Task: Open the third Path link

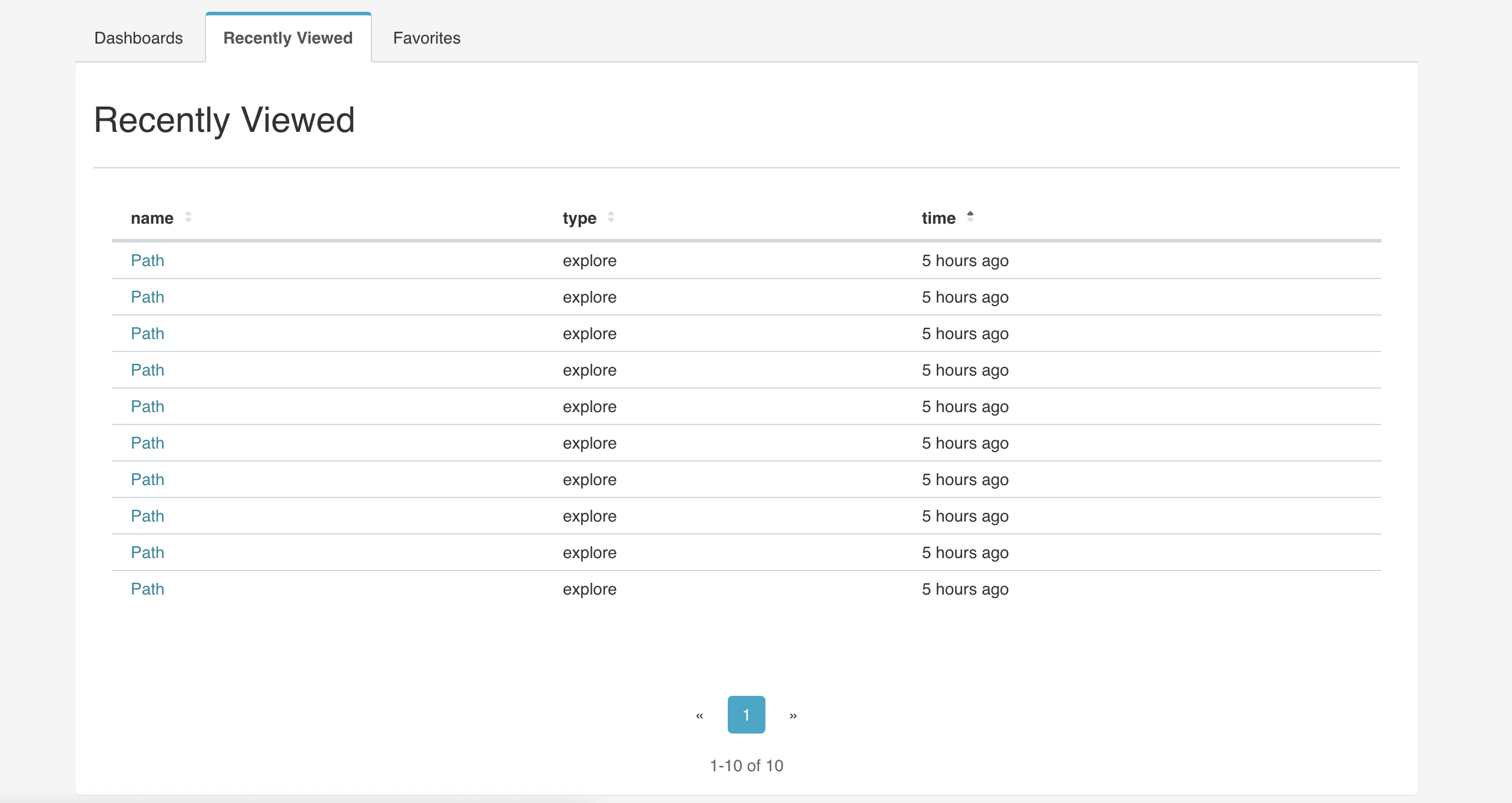Action: pyautogui.click(x=147, y=334)
